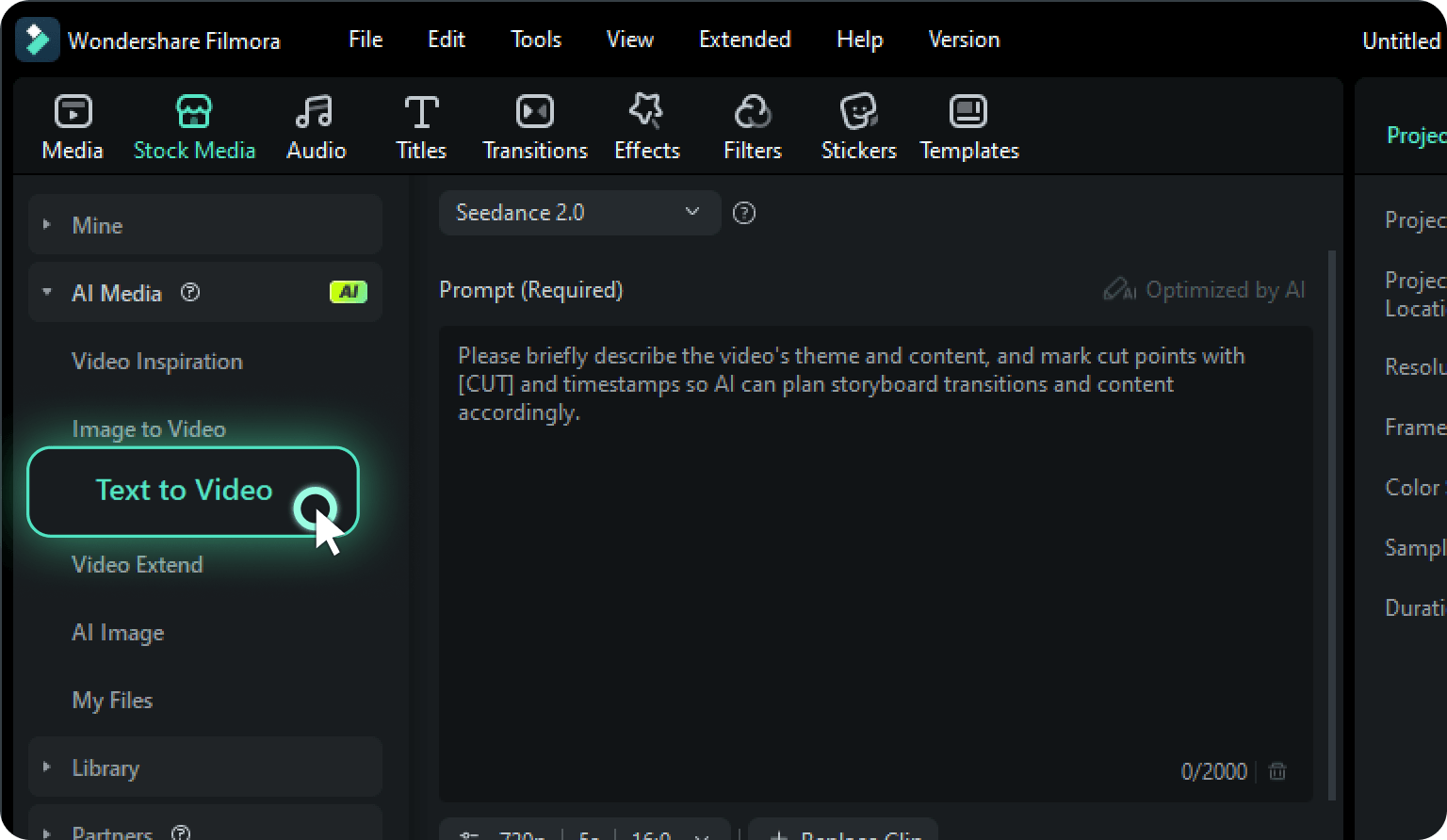Clear the prompt with the trash icon
Image resolution: width=1447 pixels, height=840 pixels.
coord(1277,771)
